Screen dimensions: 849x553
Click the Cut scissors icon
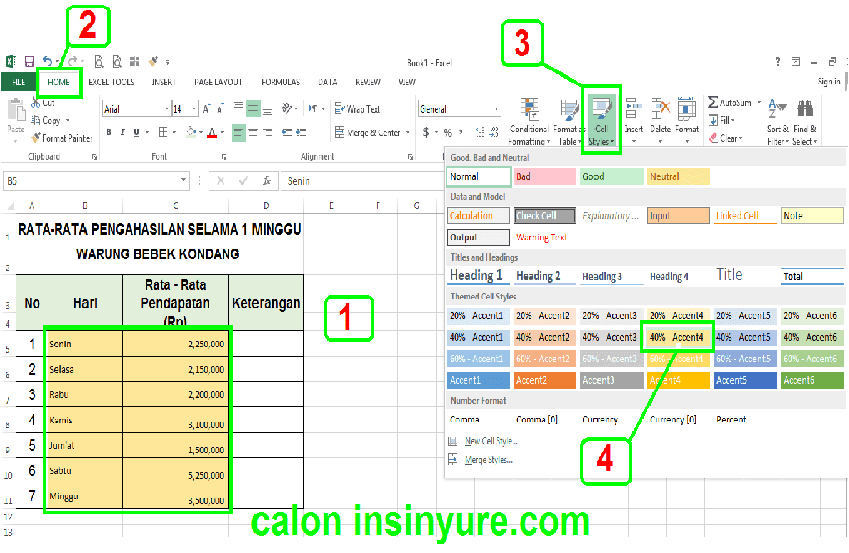pyautogui.click(x=36, y=102)
